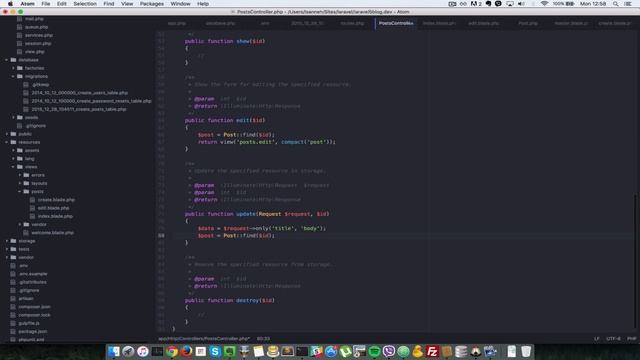The width and height of the screenshot is (640, 360).
Task: Expand the seeds folder
Action: pyautogui.click(x=13, y=118)
